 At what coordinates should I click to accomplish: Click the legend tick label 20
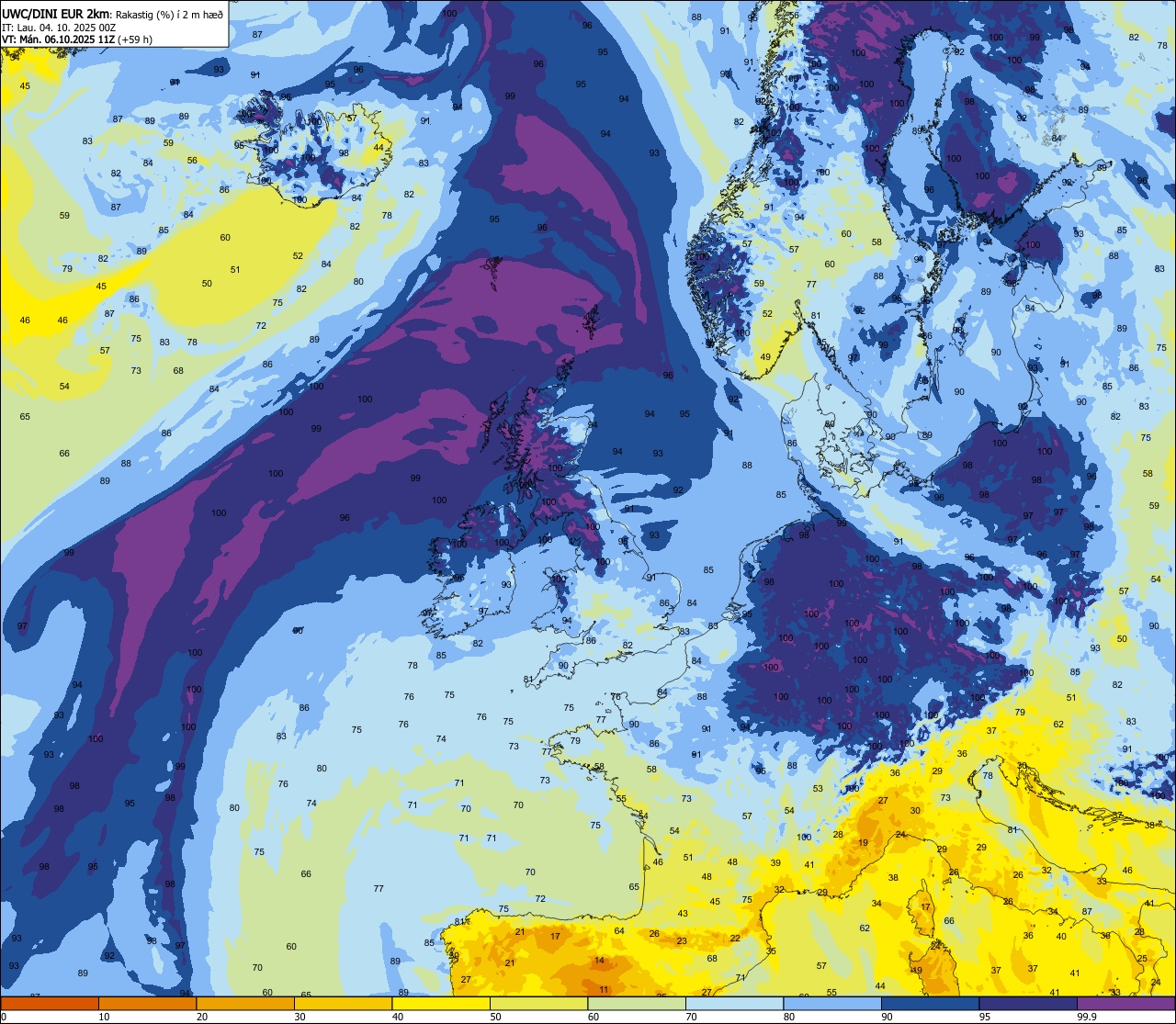(x=202, y=1017)
